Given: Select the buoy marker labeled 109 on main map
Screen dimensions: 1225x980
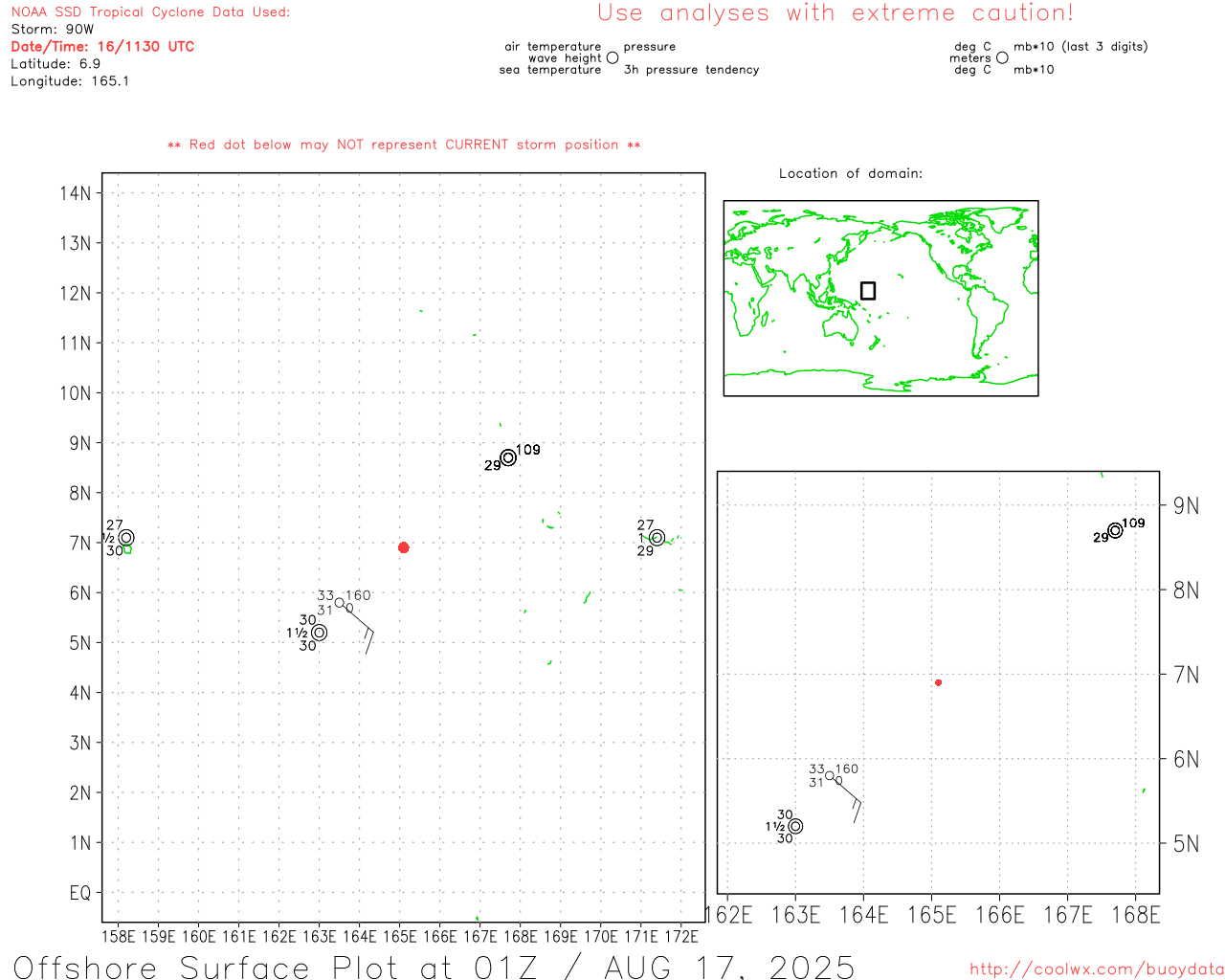Looking at the screenshot, I should (x=508, y=457).
